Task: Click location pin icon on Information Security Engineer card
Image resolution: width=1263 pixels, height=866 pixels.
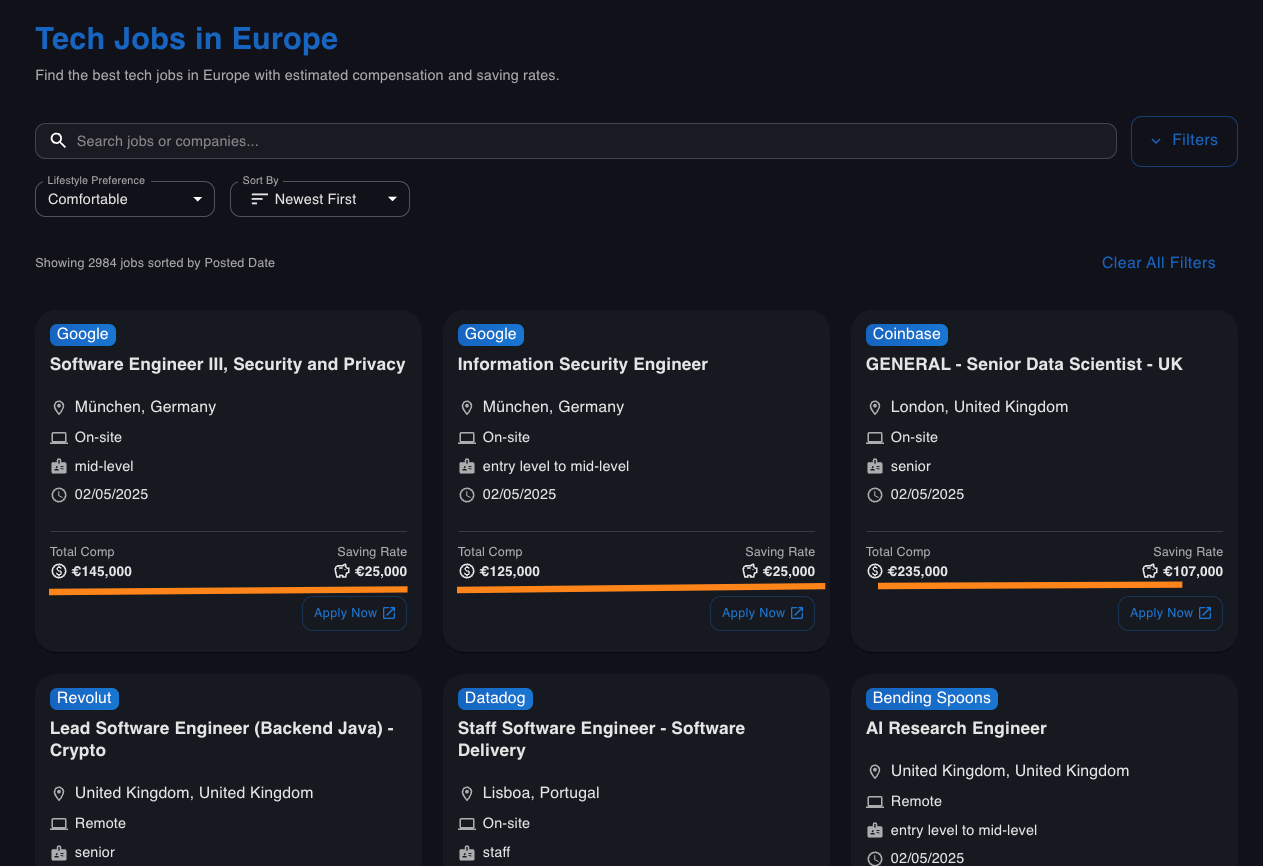Action: (467, 408)
